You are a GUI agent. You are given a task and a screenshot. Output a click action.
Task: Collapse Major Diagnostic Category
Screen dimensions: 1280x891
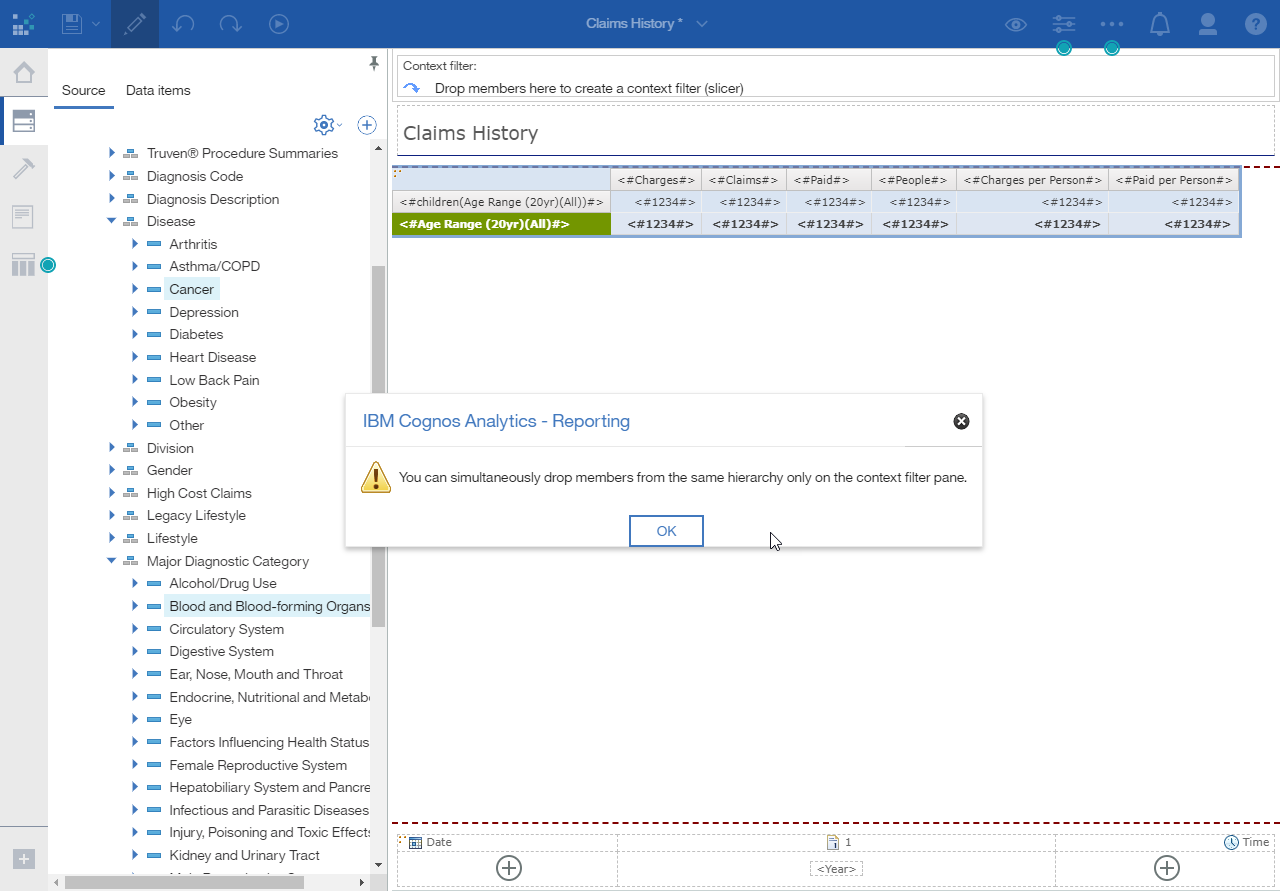pos(112,561)
